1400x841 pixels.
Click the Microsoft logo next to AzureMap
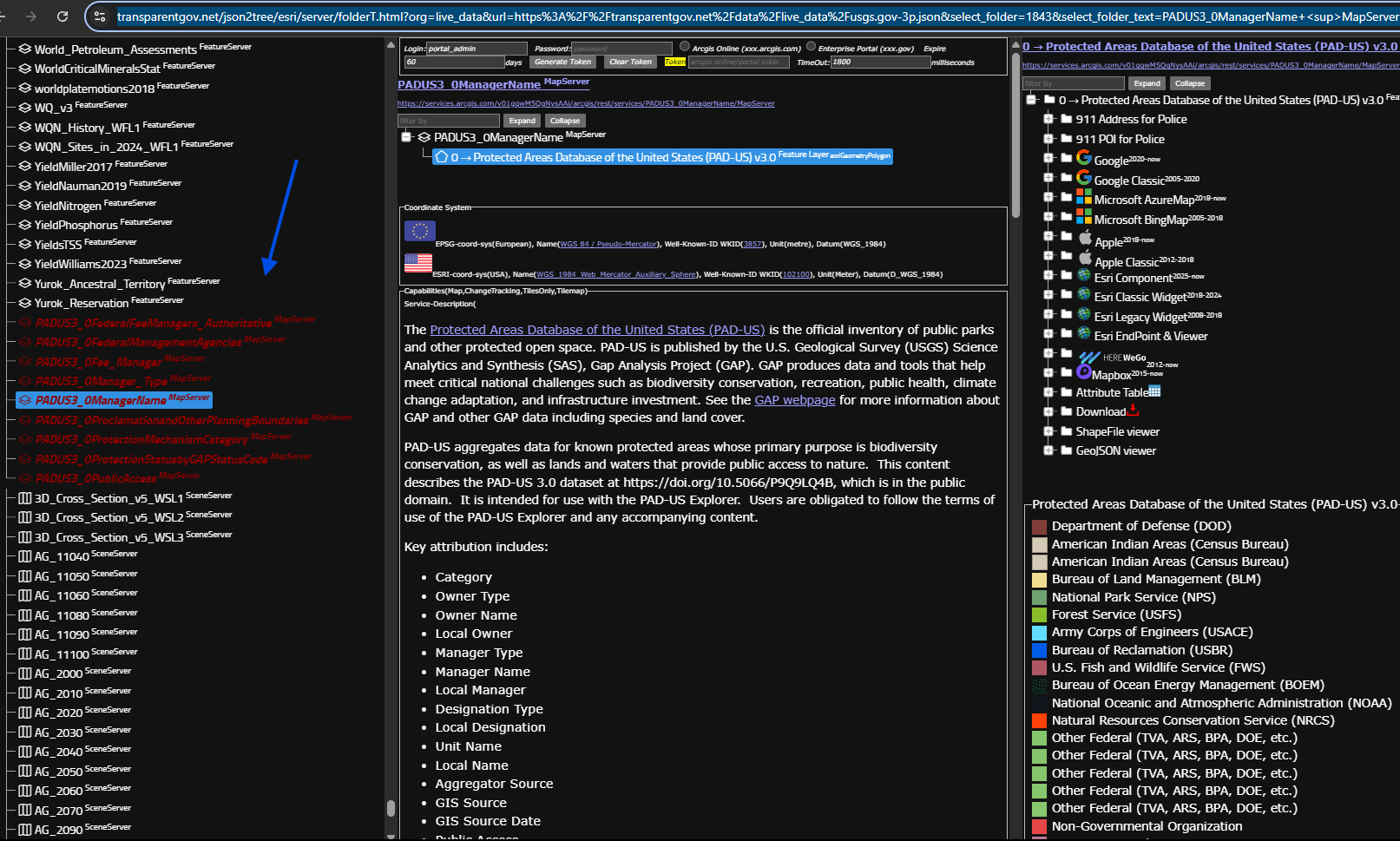click(1084, 197)
